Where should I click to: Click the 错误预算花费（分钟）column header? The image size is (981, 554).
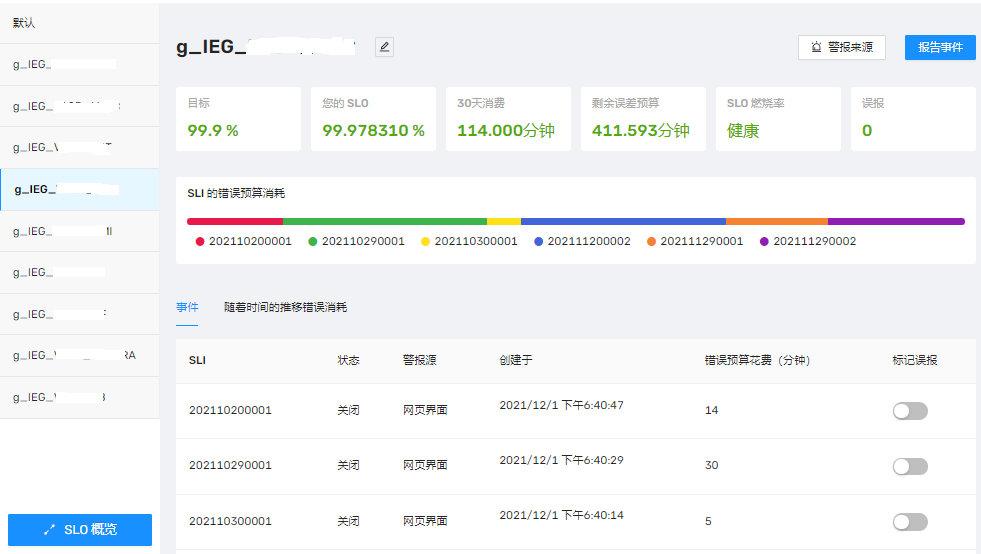click(758, 361)
